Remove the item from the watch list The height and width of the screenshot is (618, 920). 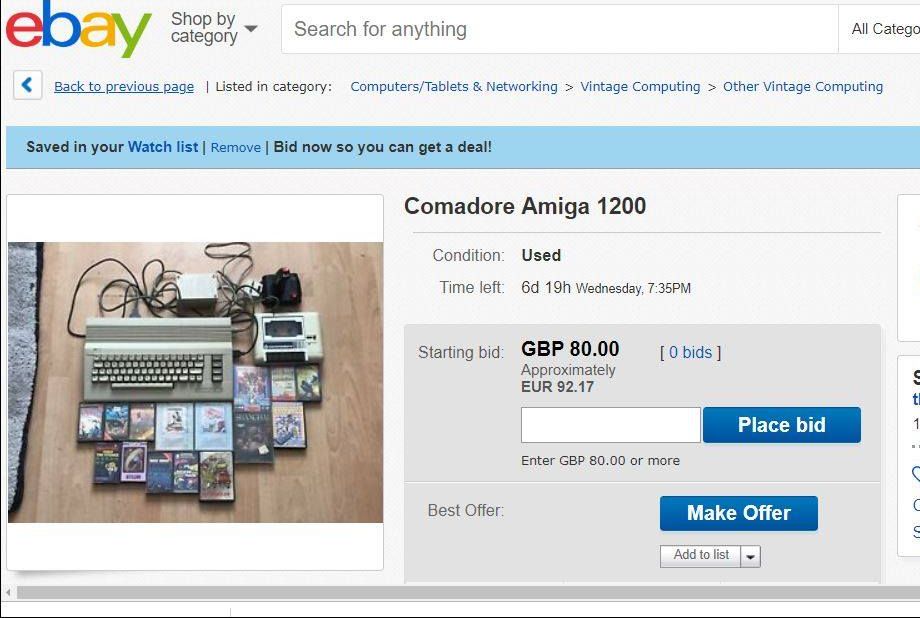coord(236,147)
